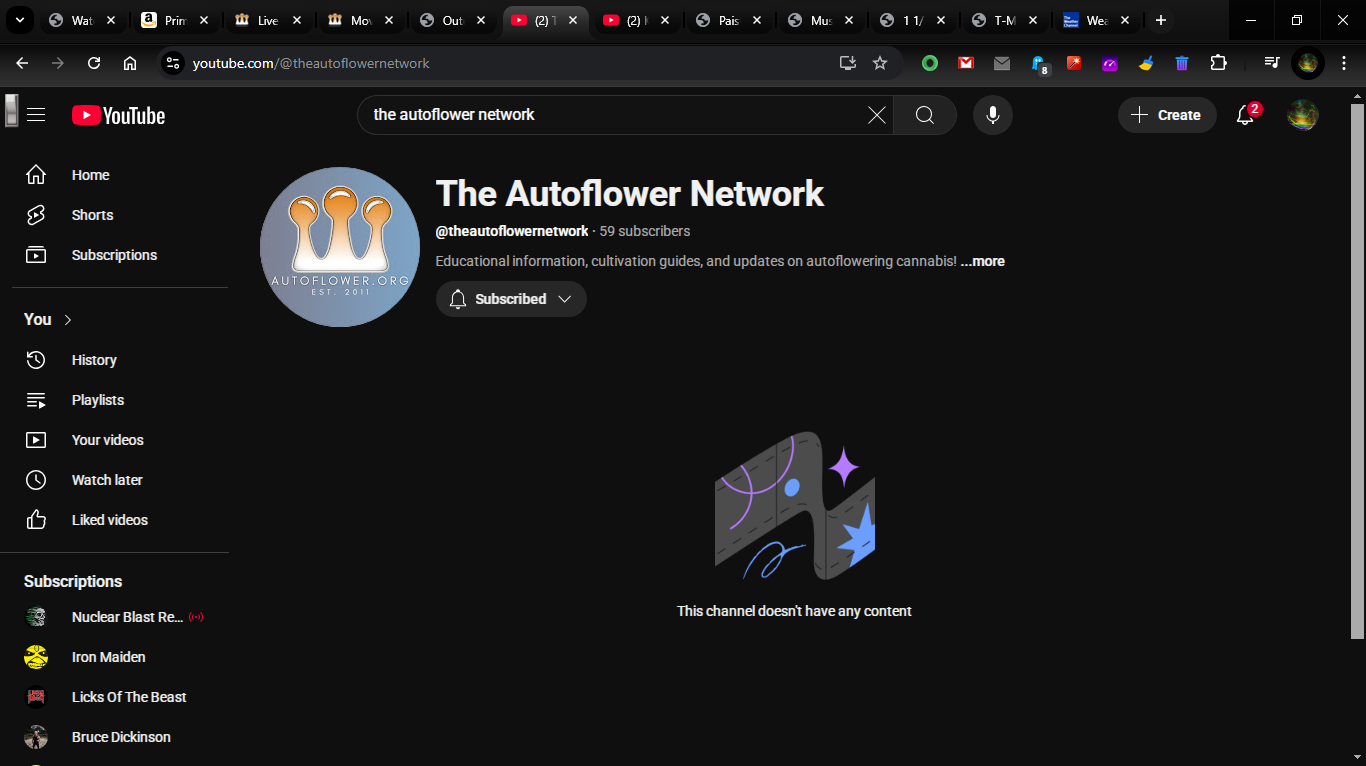This screenshot has width=1366, height=766.
Task: Open the browser three-dot menu
Action: pos(1345,63)
